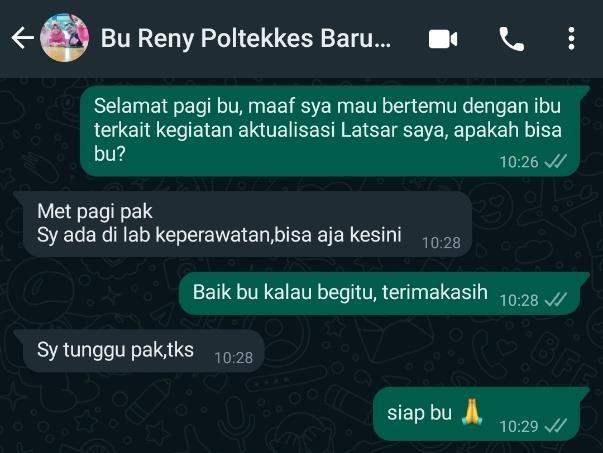Click the 10:26 timestamp on first message

519,162
